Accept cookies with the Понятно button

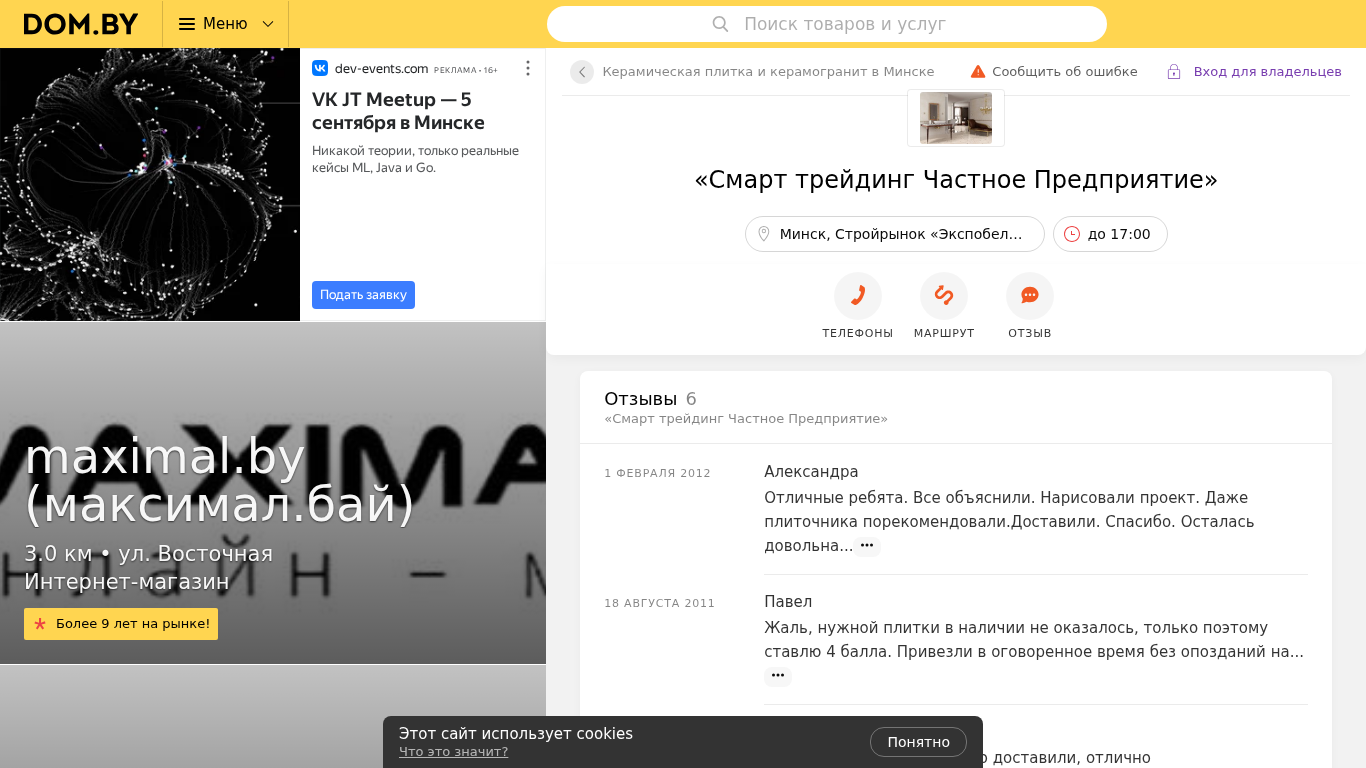click(x=918, y=742)
